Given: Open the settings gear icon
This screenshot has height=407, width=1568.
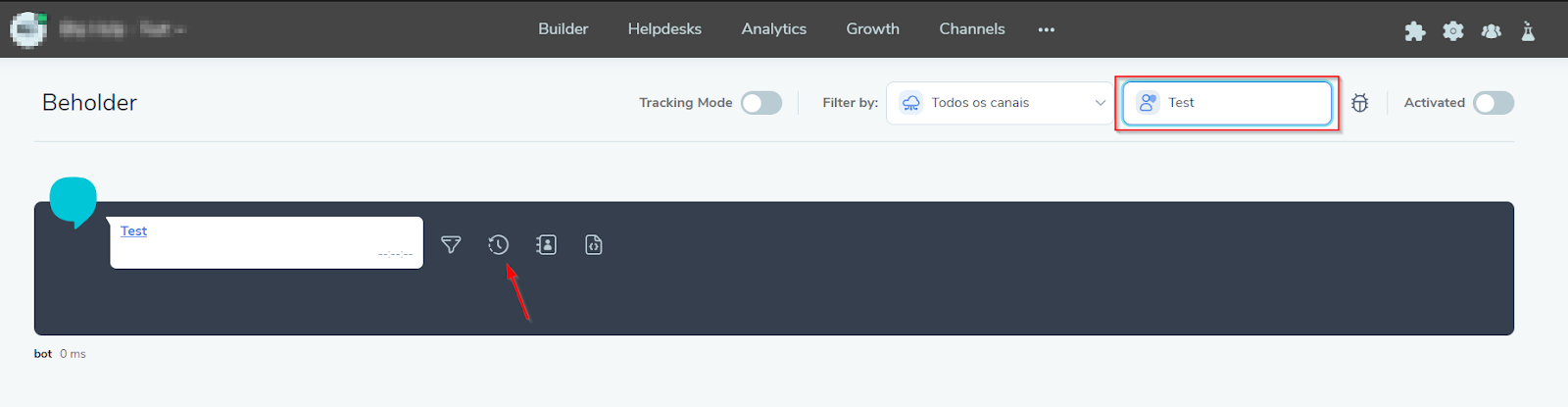Looking at the screenshot, I should coord(1452,31).
